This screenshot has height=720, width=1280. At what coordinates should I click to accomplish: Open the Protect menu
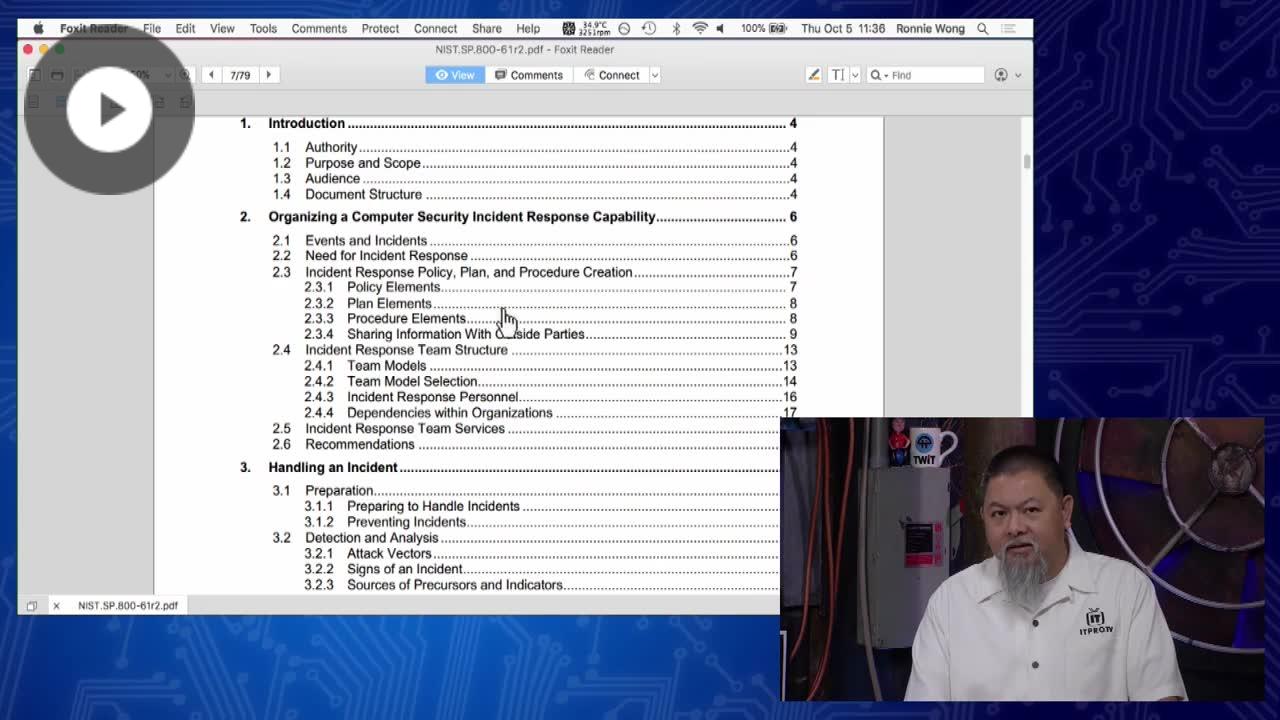click(x=380, y=28)
